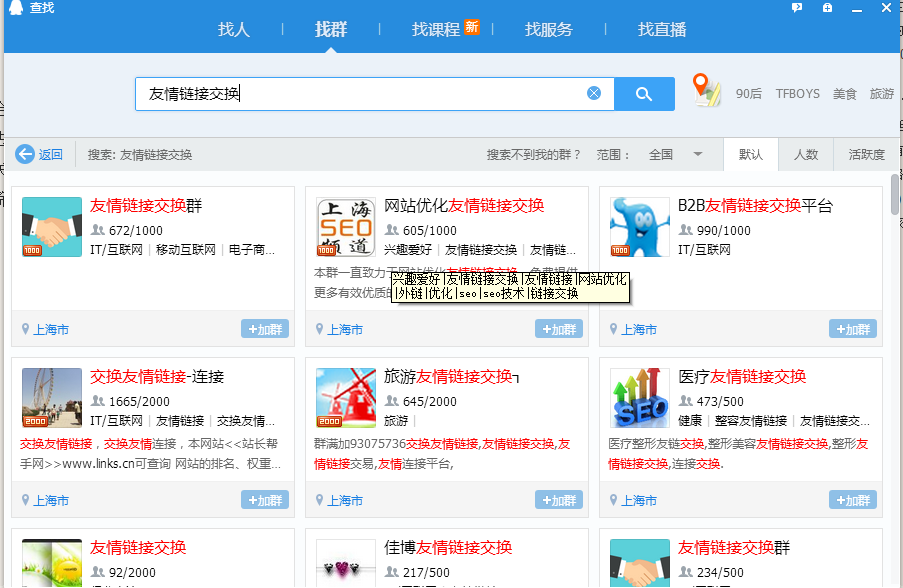Viewport: 903px width, 588px height.
Task: Click inside the search input field
Action: tap(400, 94)
